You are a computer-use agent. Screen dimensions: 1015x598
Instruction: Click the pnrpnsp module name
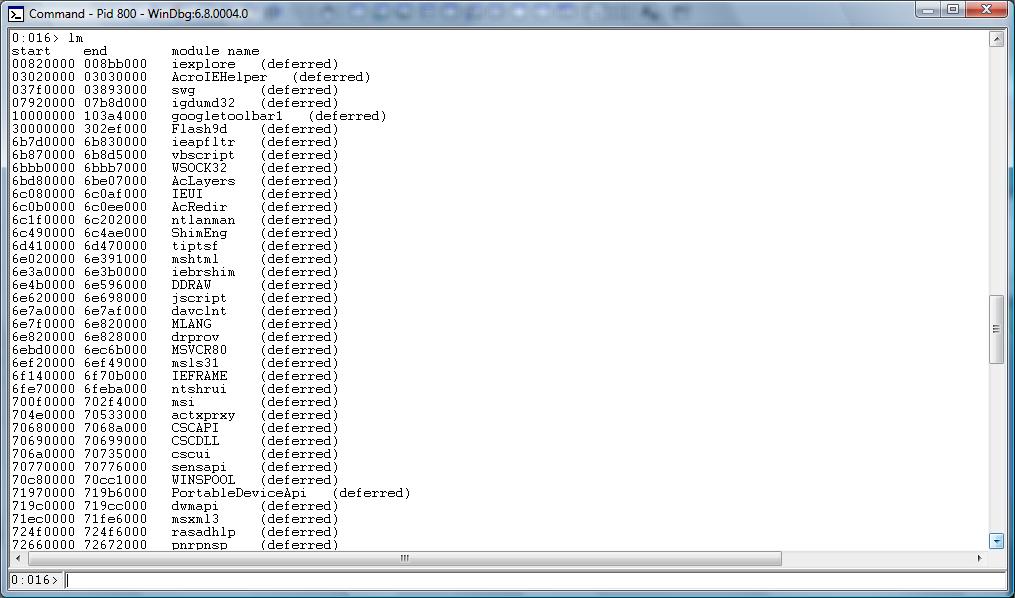point(199,545)
